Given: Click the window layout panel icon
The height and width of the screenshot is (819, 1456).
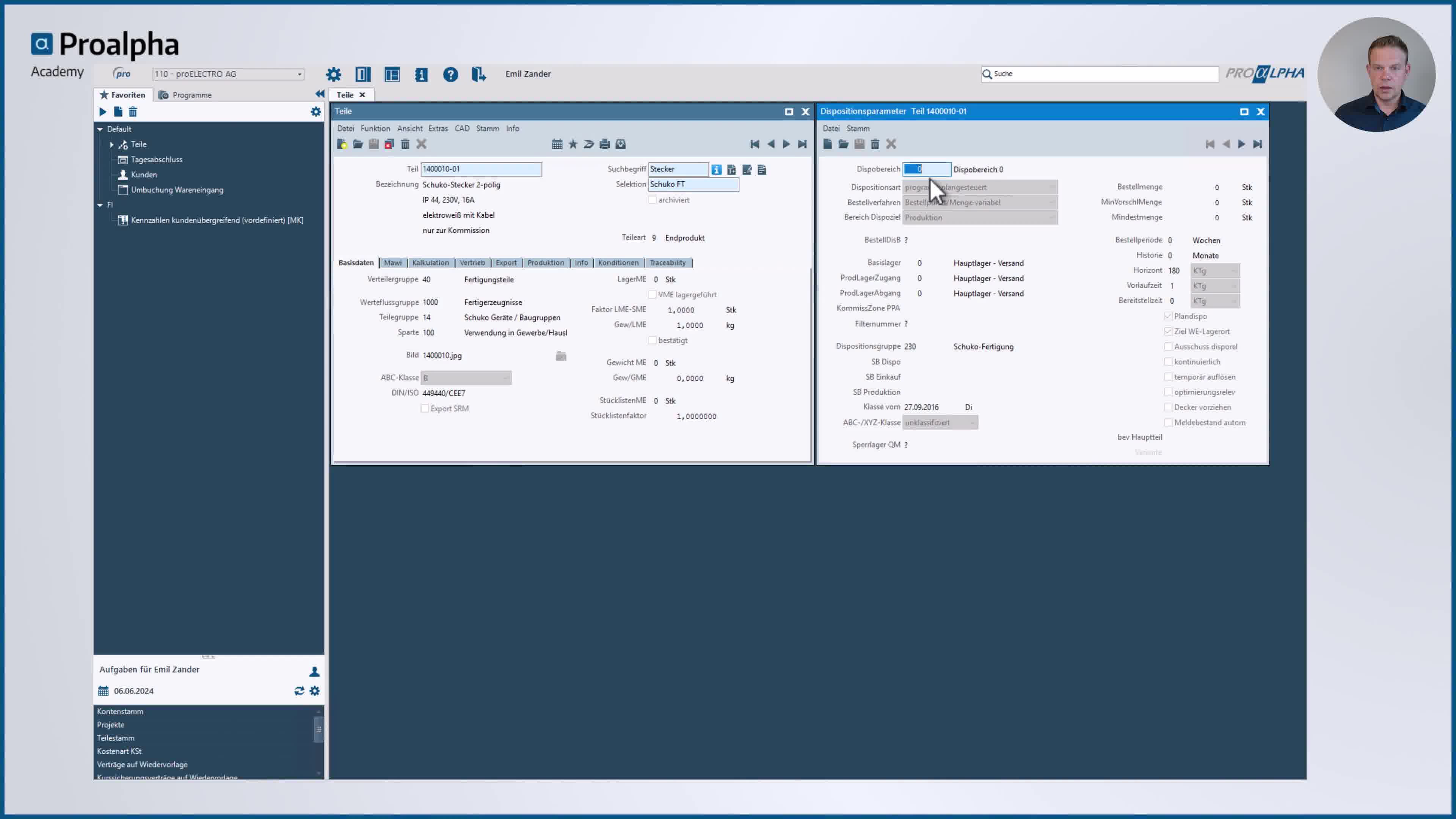Looking at the screenshot, I should [x=392, y=74].
